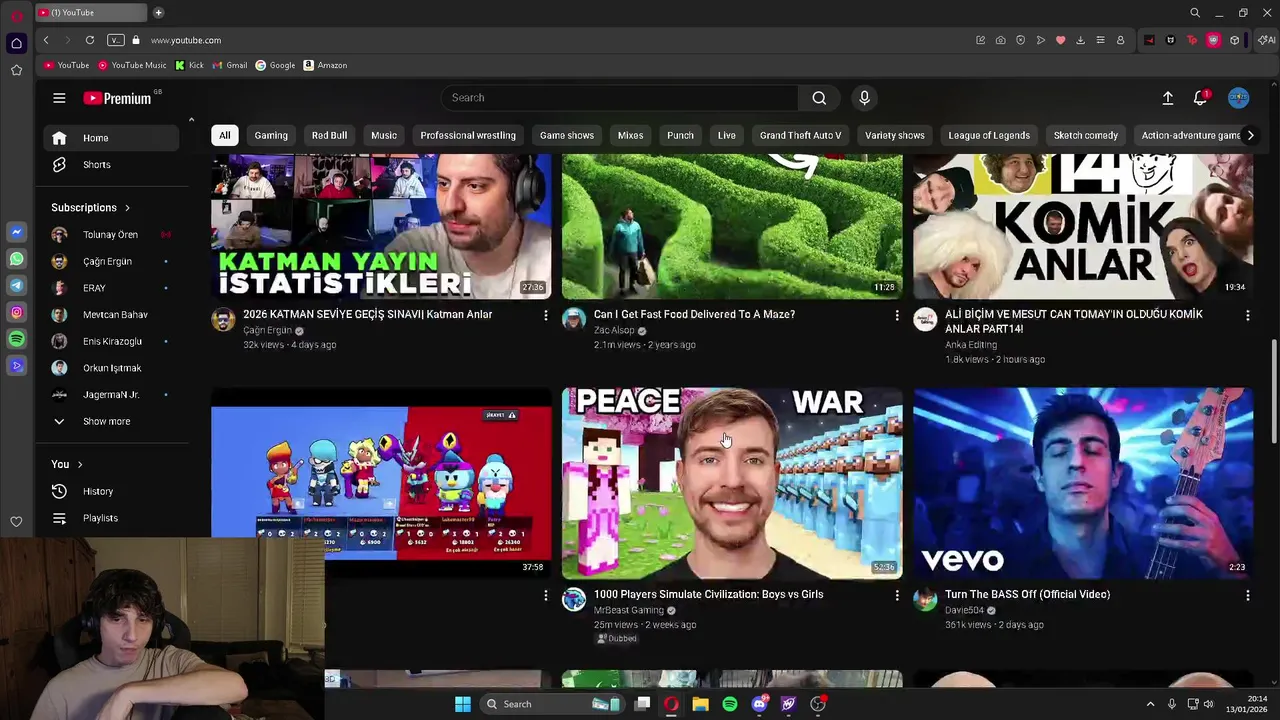The height and width of the screenshot is (720, 1280).
Task: Reload the page in Opera toolbar
Action: (90, 40)
